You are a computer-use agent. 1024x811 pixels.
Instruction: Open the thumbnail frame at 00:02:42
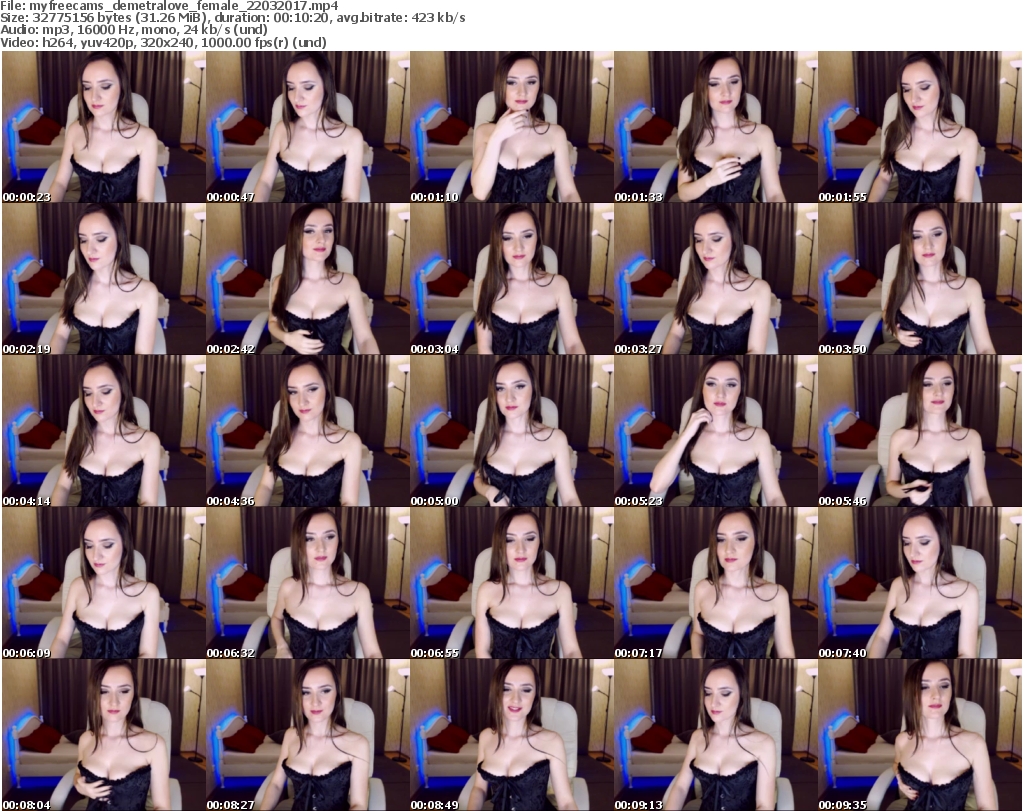308,279
